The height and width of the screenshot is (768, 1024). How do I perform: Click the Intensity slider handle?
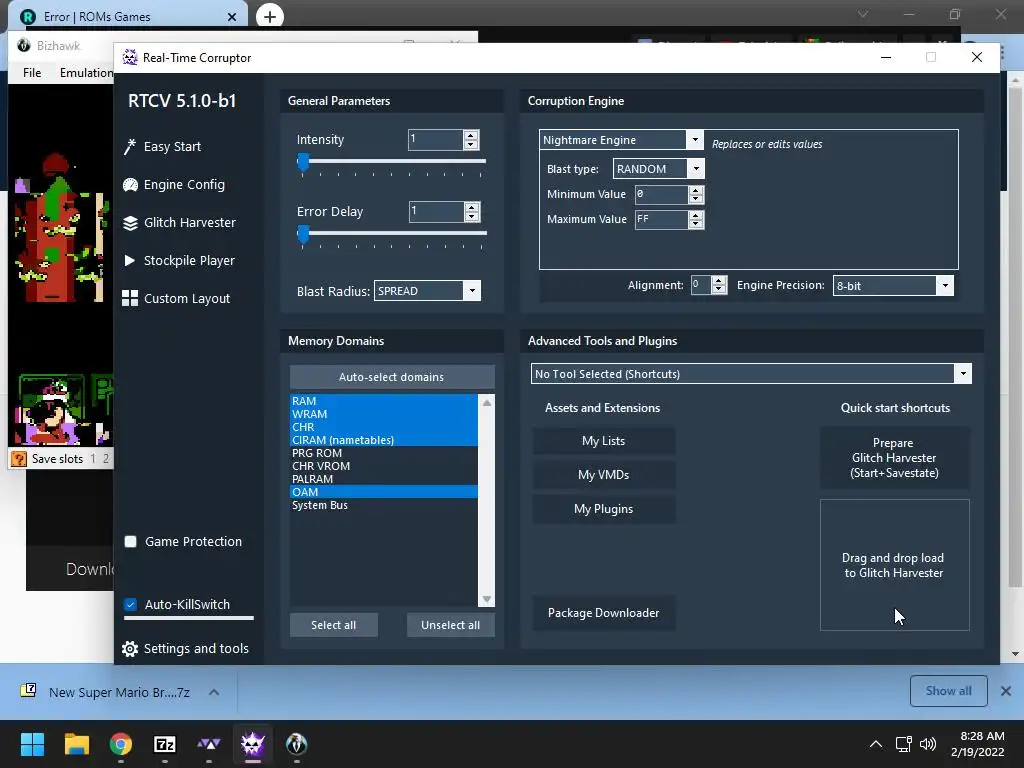tap(303, 161)
